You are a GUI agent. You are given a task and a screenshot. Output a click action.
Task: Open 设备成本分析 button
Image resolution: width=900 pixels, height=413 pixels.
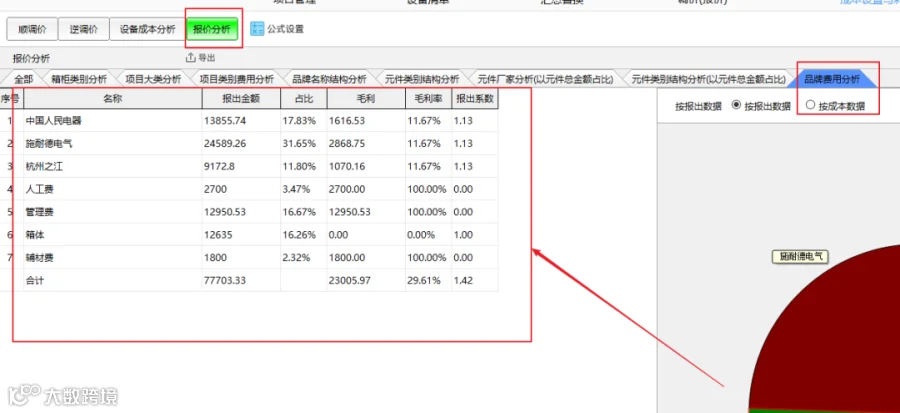[x=147, y=29]
